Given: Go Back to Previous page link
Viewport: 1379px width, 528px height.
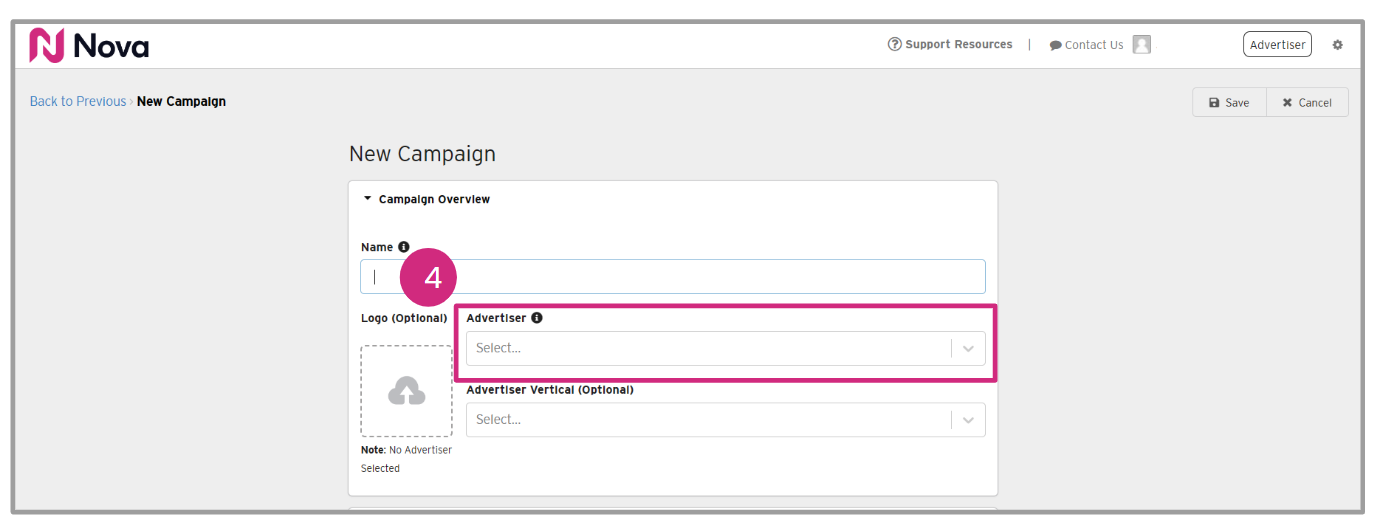Looking at the screenshot, I should 78,101.
